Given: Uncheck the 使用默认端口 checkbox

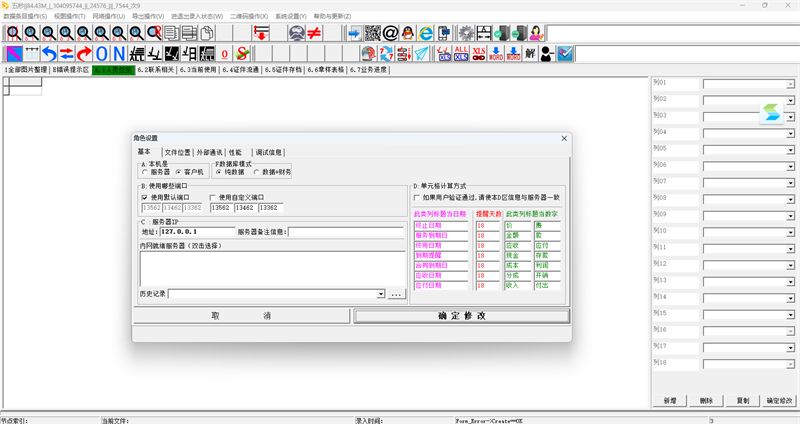Looking at the screenshot, I should click(x=145, y=197).
